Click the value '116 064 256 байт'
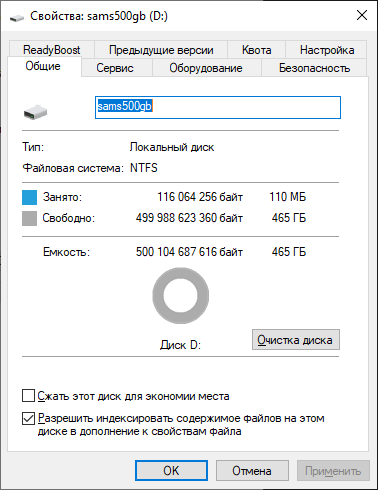This screenshot has width=378, height=490. click(200, 197)
